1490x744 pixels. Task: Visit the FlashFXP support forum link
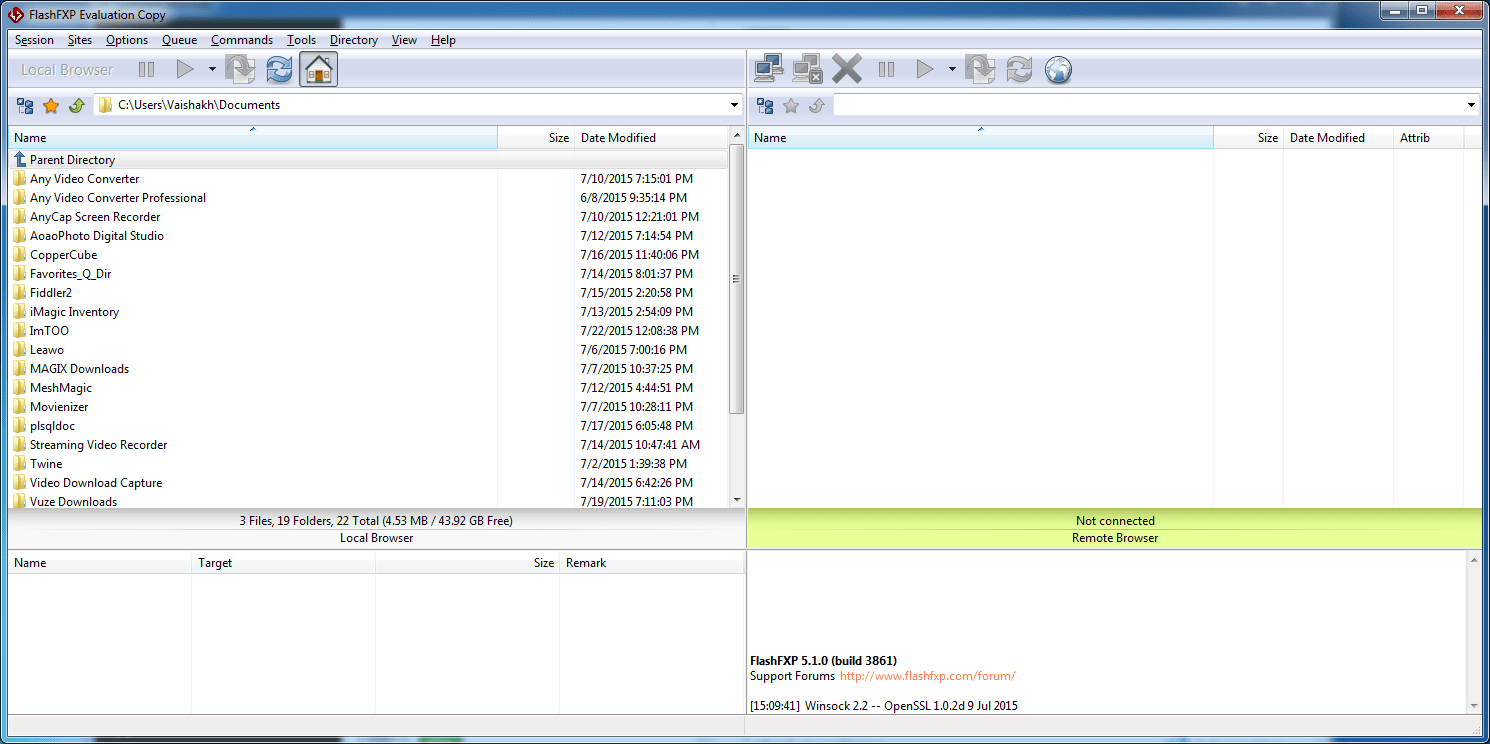point(927,676)
